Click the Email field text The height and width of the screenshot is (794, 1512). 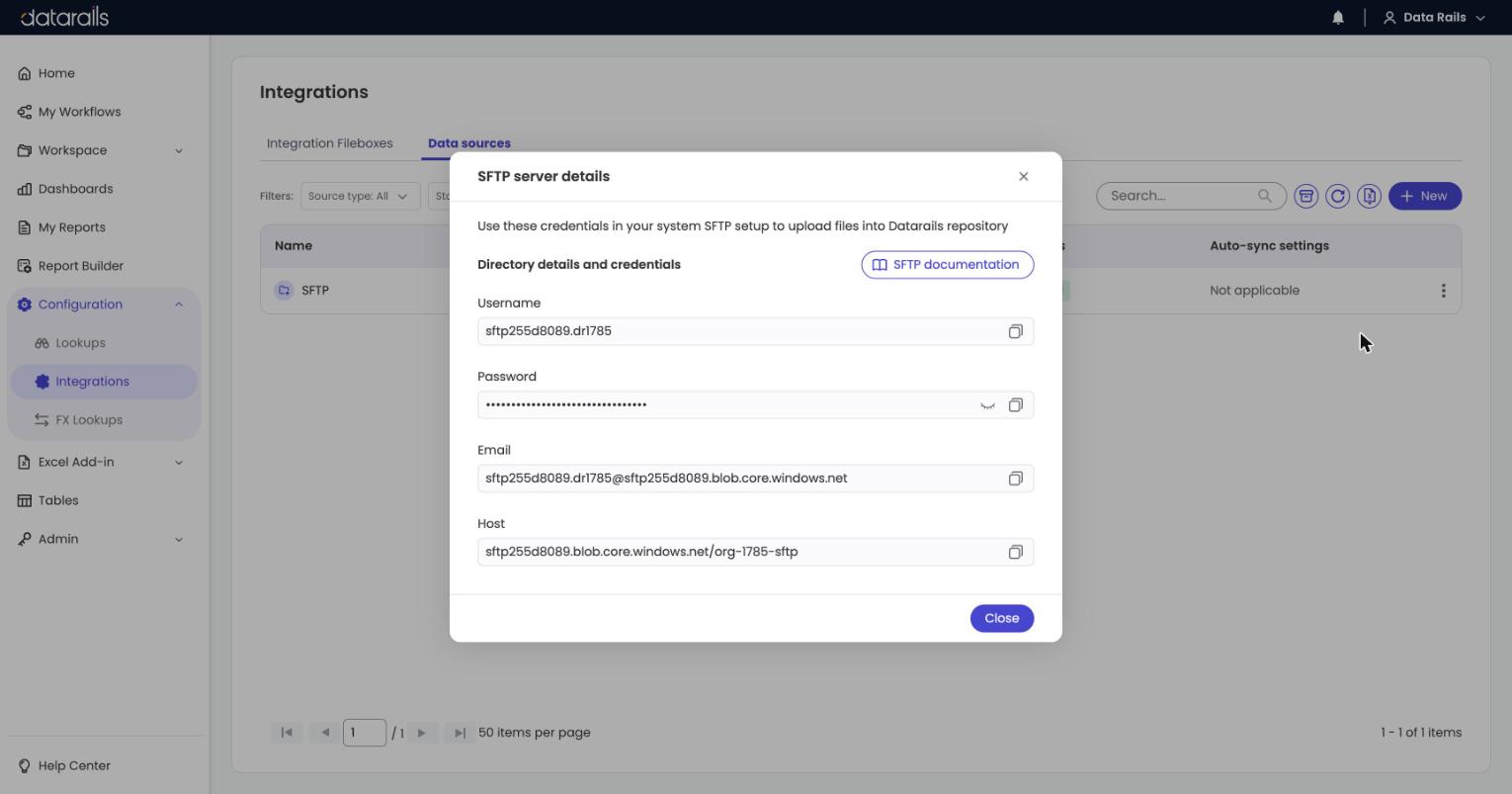click(666, 479)
